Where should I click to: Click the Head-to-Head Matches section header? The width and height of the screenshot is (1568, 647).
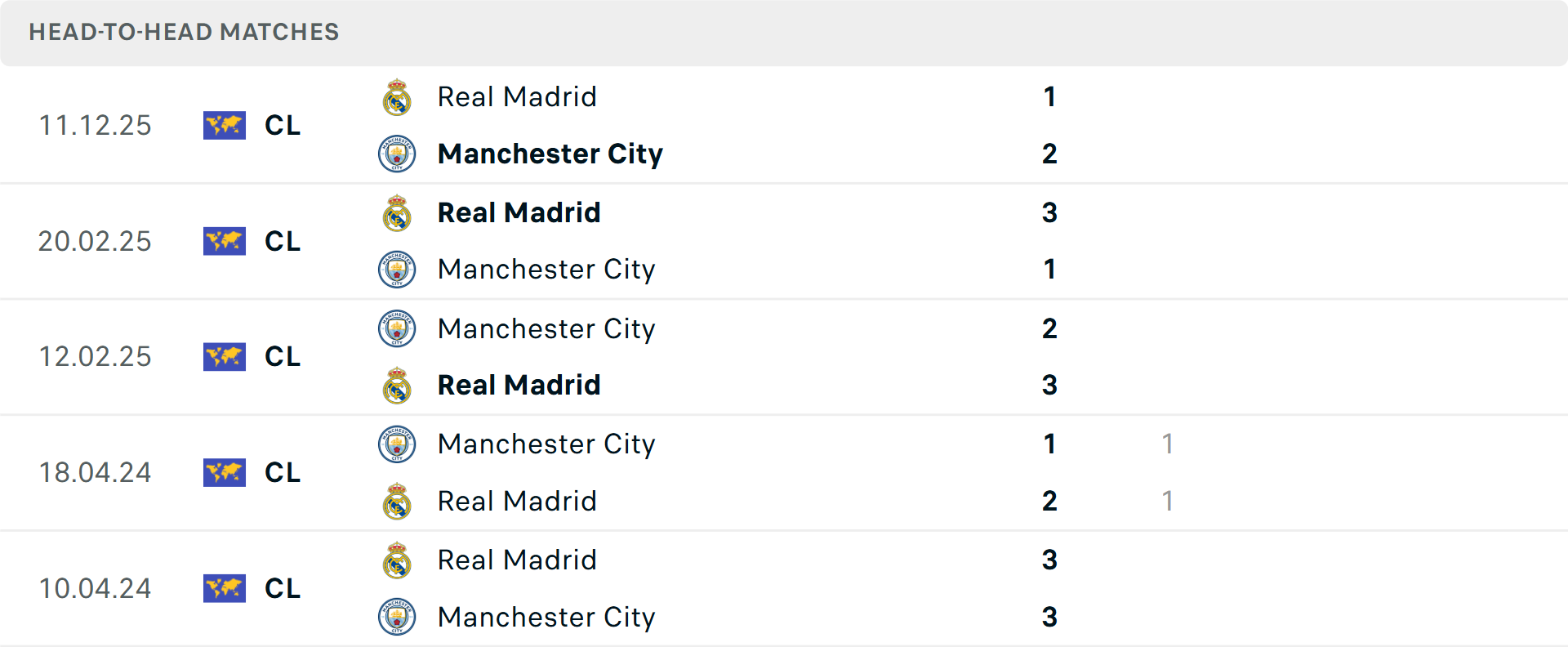pyautogui.click(x=184, y=32)
